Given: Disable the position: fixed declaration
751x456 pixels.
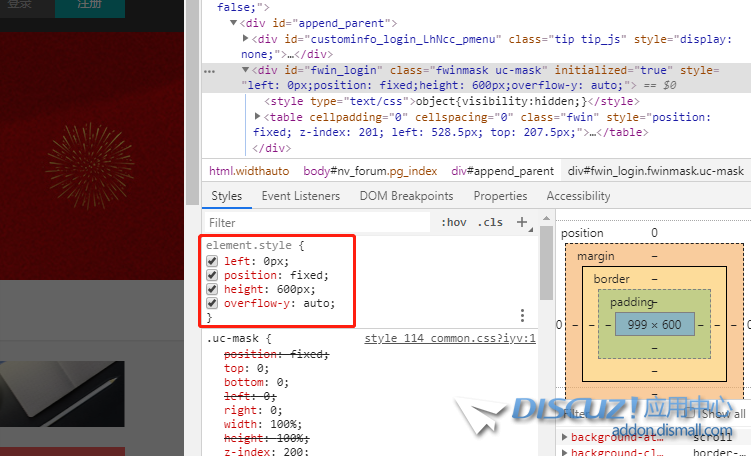Looking at the screenshot, I should click(212, 275).
